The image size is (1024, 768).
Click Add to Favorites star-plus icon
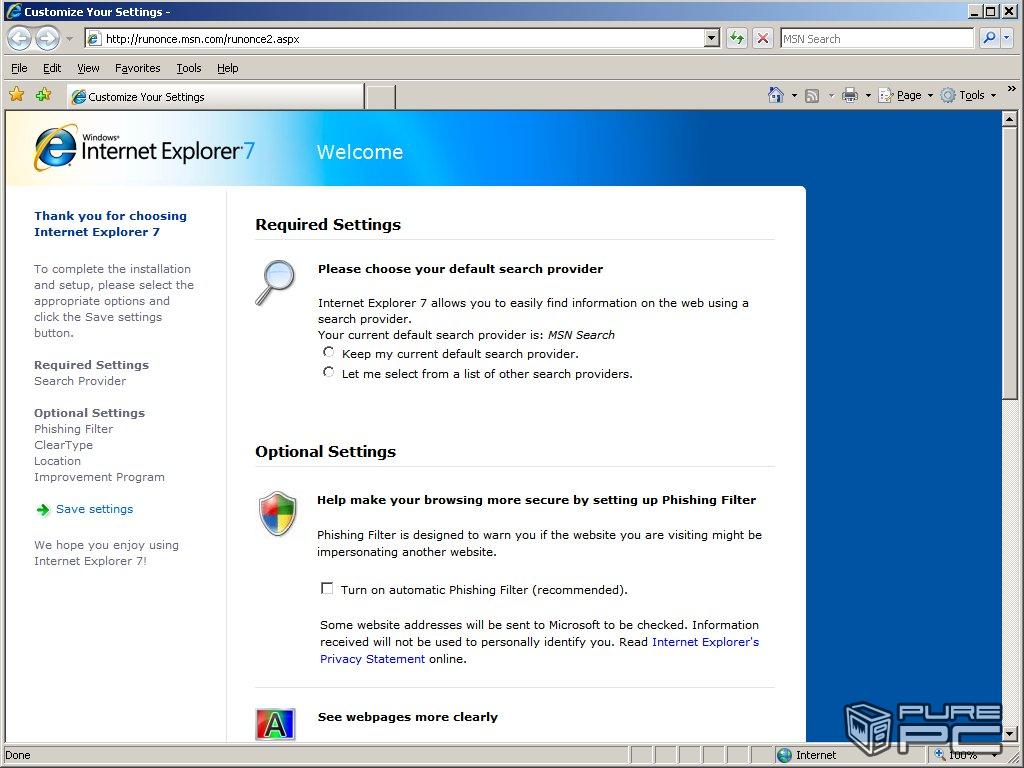(44, 95)
